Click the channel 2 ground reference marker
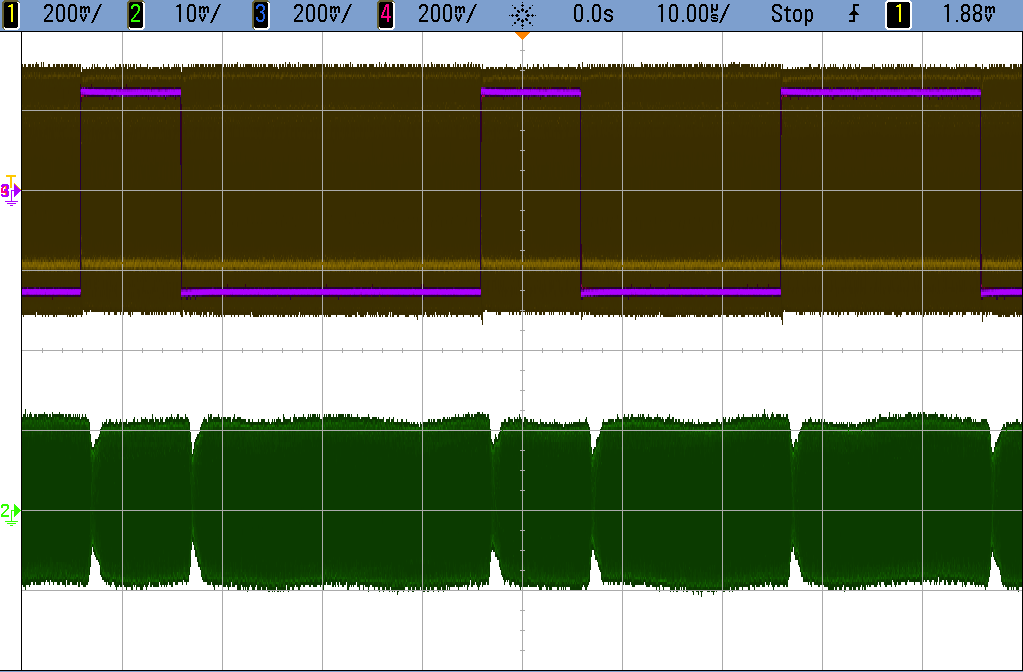 click(x=10, y=513)
